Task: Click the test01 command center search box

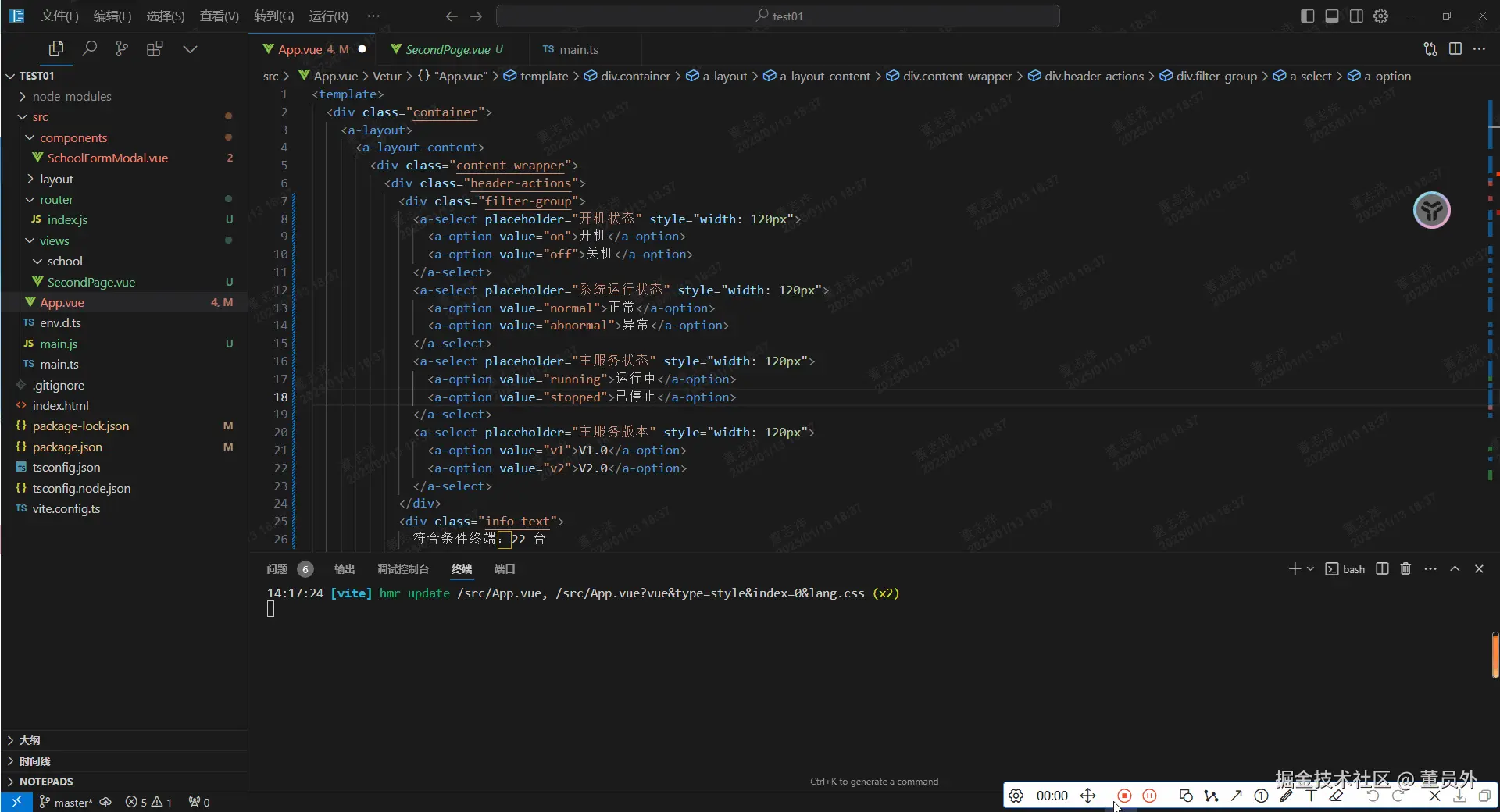Action: click(778, 16)
